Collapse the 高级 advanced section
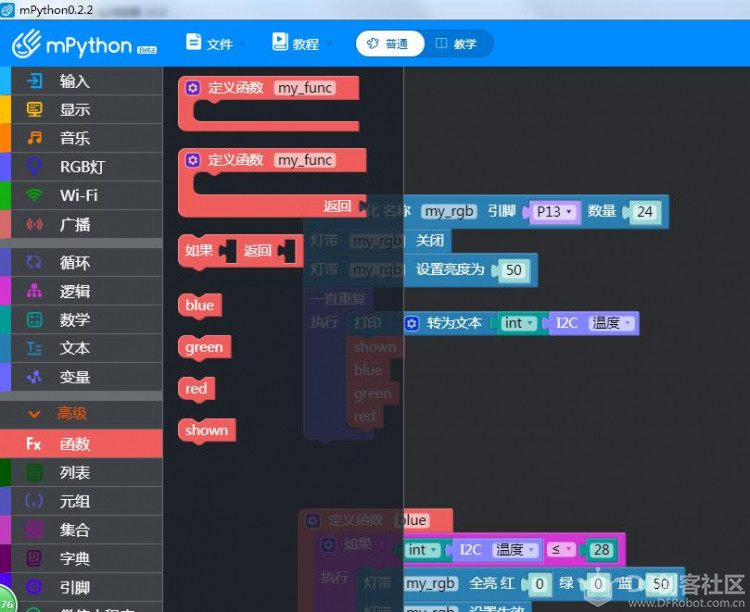The height and width of the screenshot is (612, 750). point(34,414)
